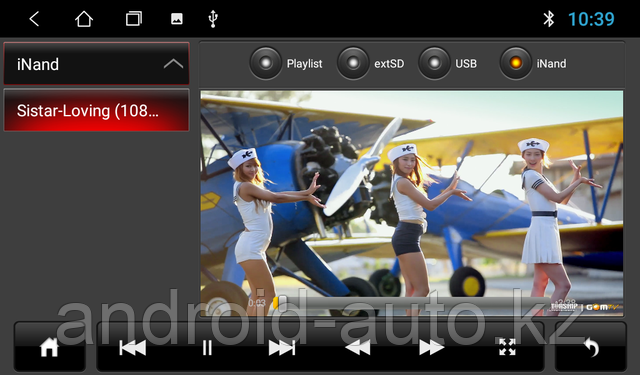Click the video progress bar handle
This screenshot has width=640, height=375.
276,303
